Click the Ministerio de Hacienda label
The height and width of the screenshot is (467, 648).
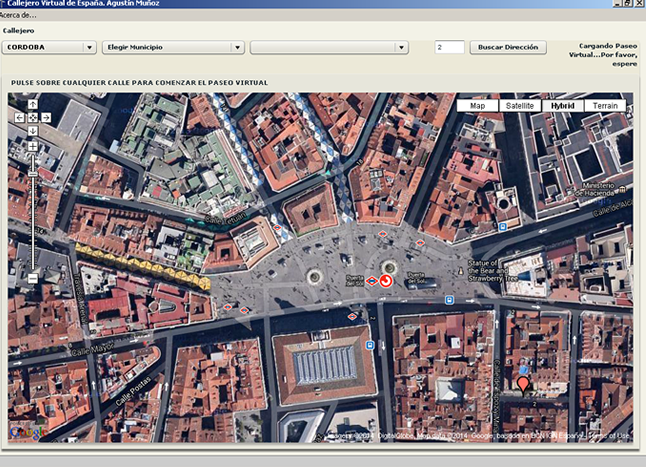coord(595,189)
